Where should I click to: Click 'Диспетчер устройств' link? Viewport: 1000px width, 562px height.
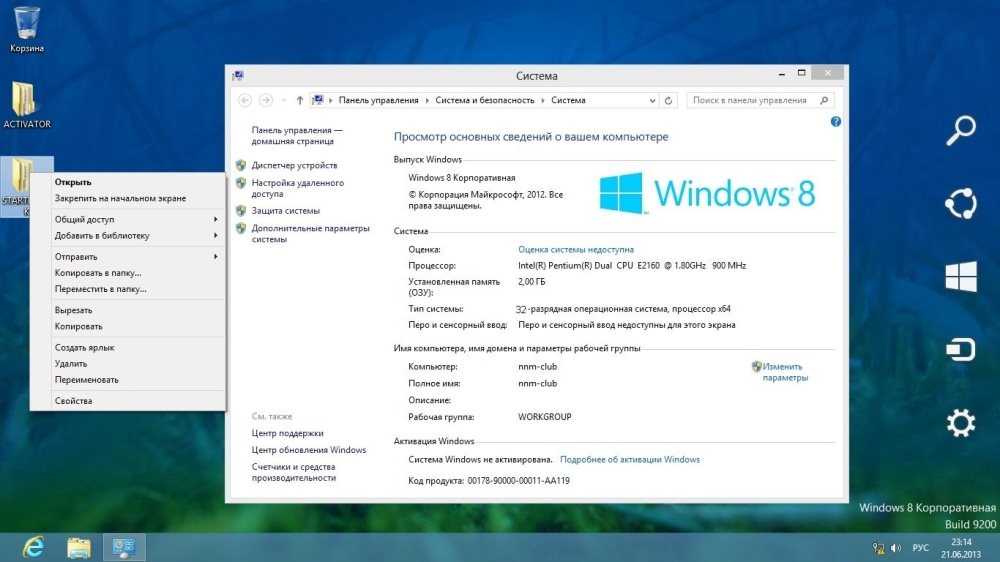(x=294, y=165)
